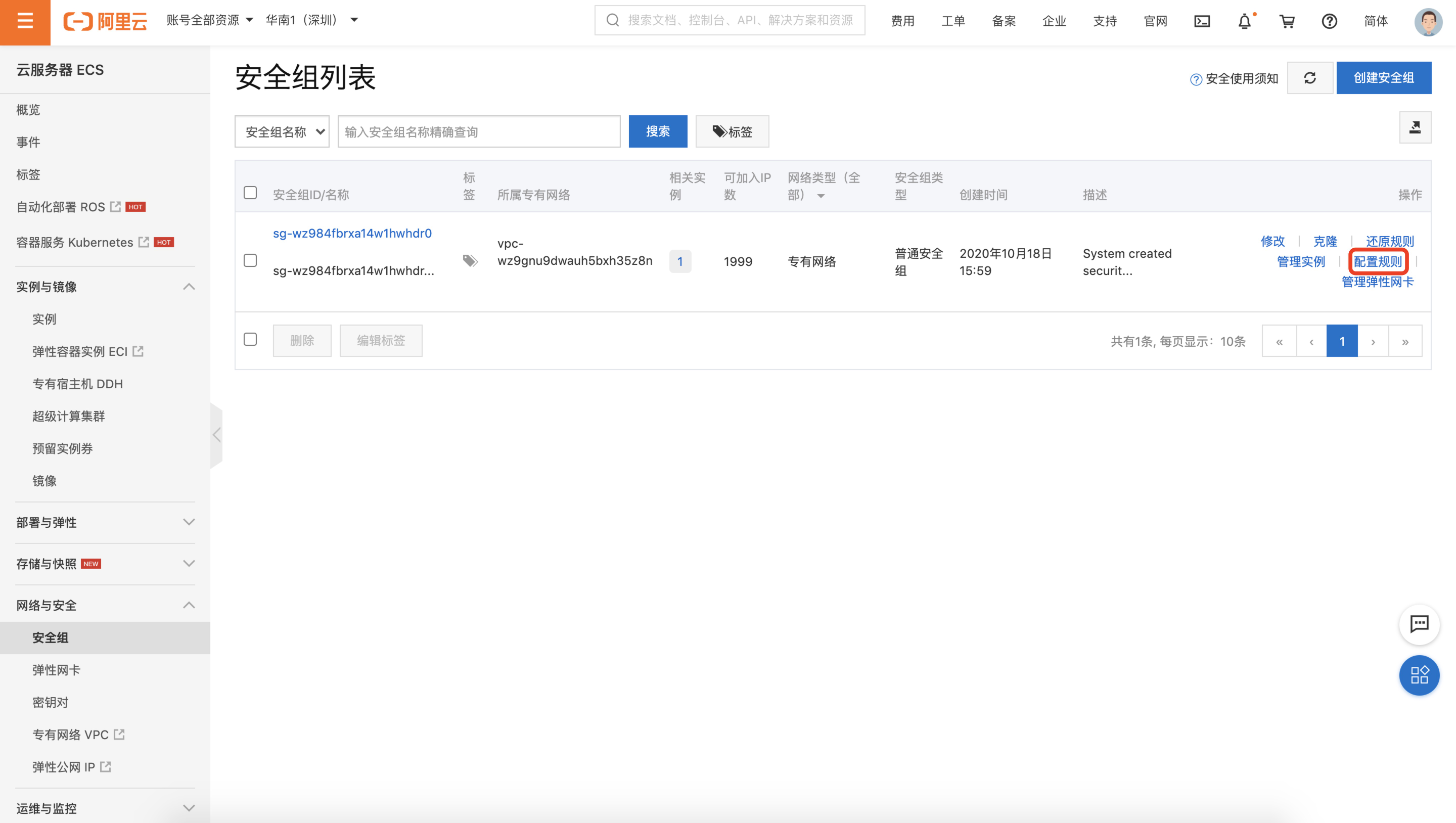Open the 账号全部资源 dropdown

[209, 20]
